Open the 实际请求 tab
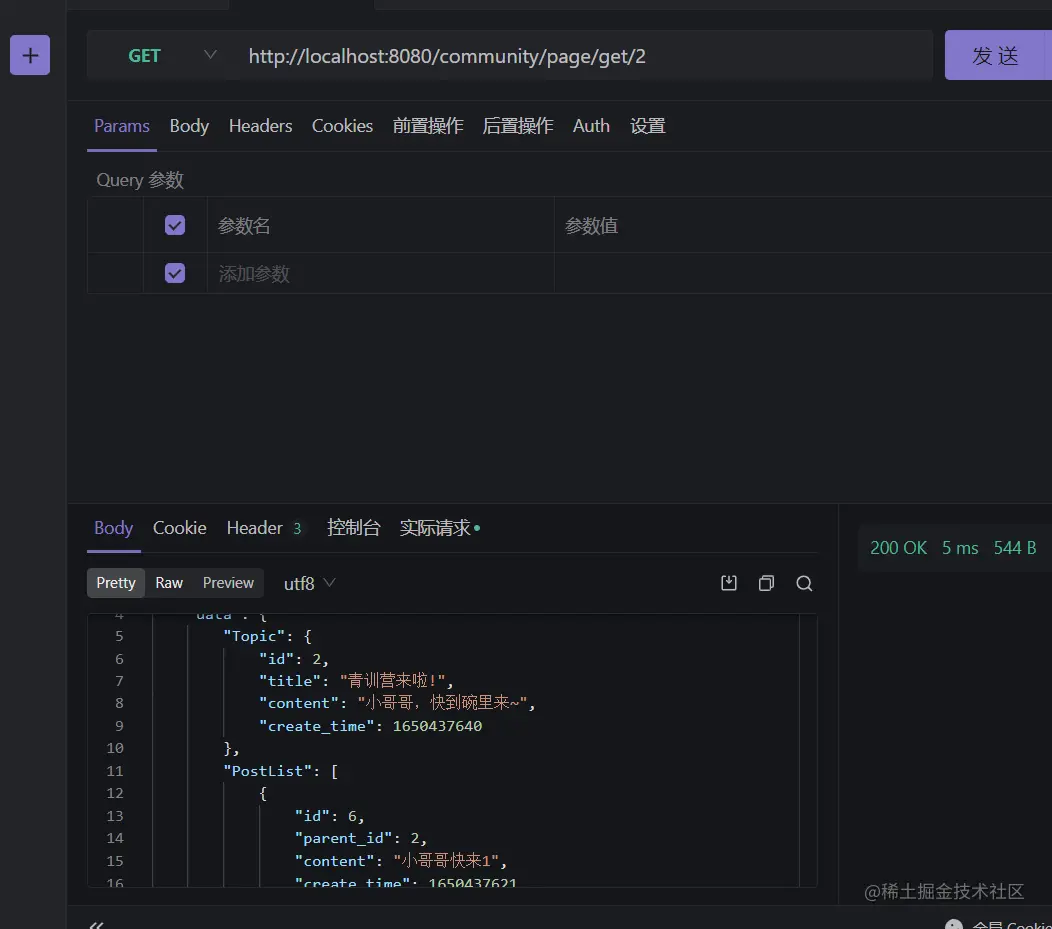 439,528
